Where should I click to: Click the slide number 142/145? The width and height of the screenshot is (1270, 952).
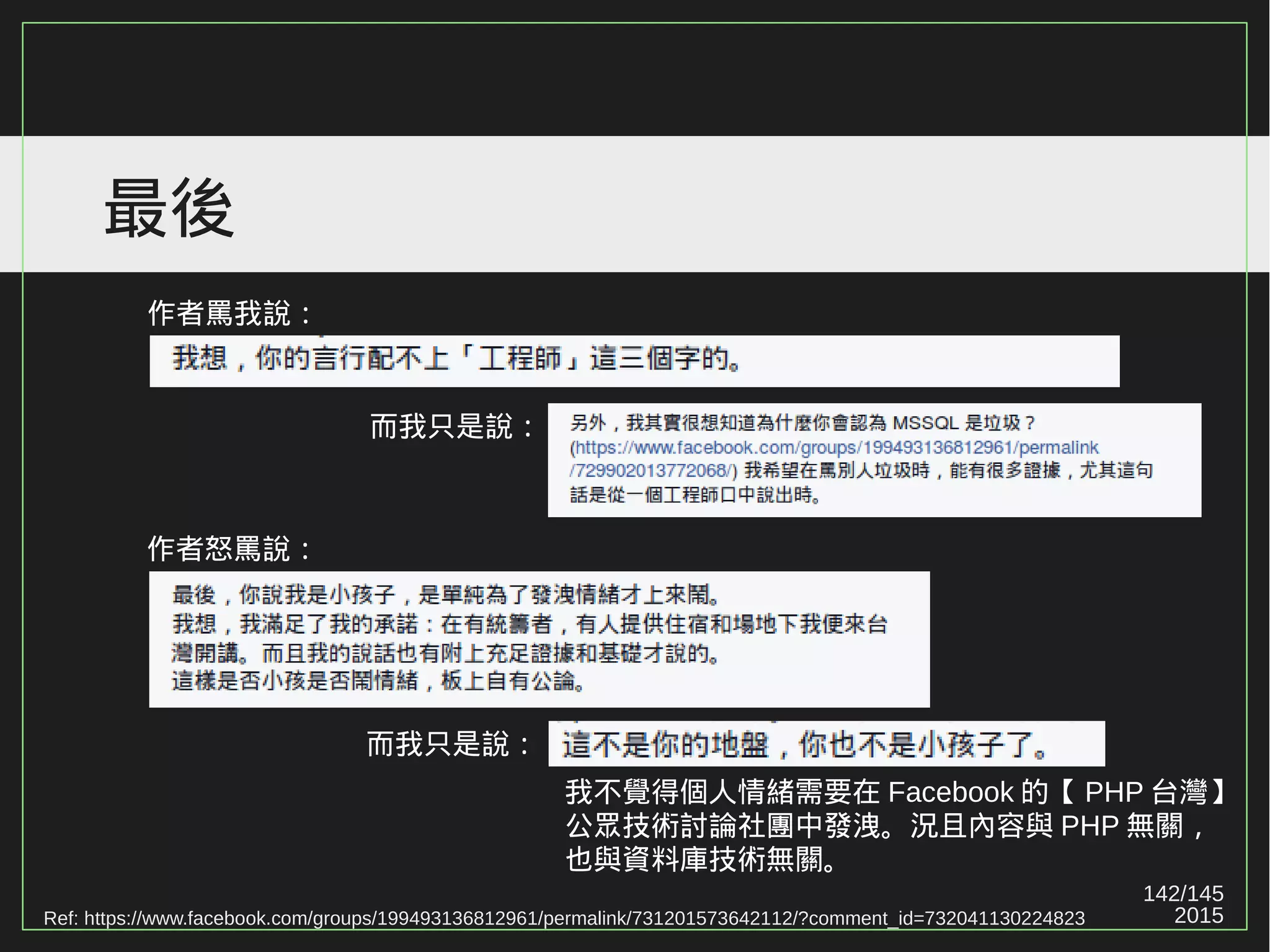[1183, 894]
